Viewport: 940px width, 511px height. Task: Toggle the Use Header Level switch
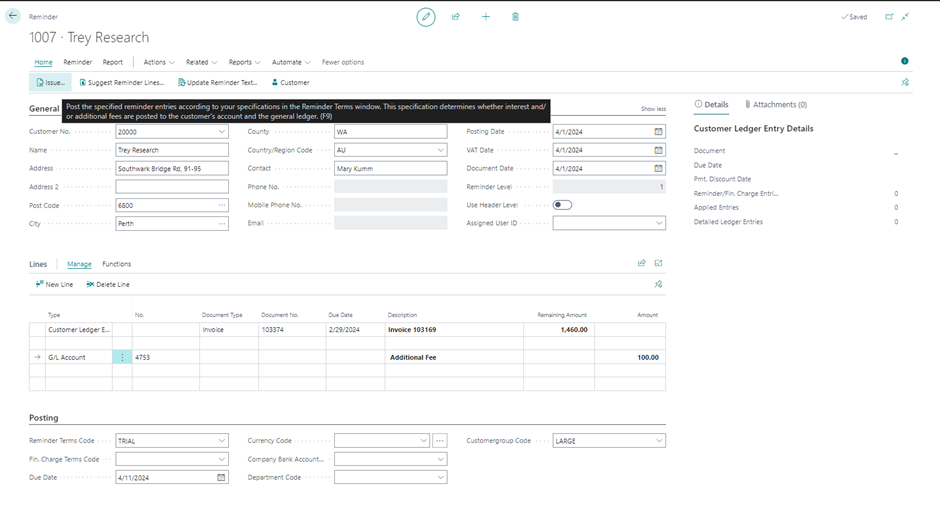[562, 205]
